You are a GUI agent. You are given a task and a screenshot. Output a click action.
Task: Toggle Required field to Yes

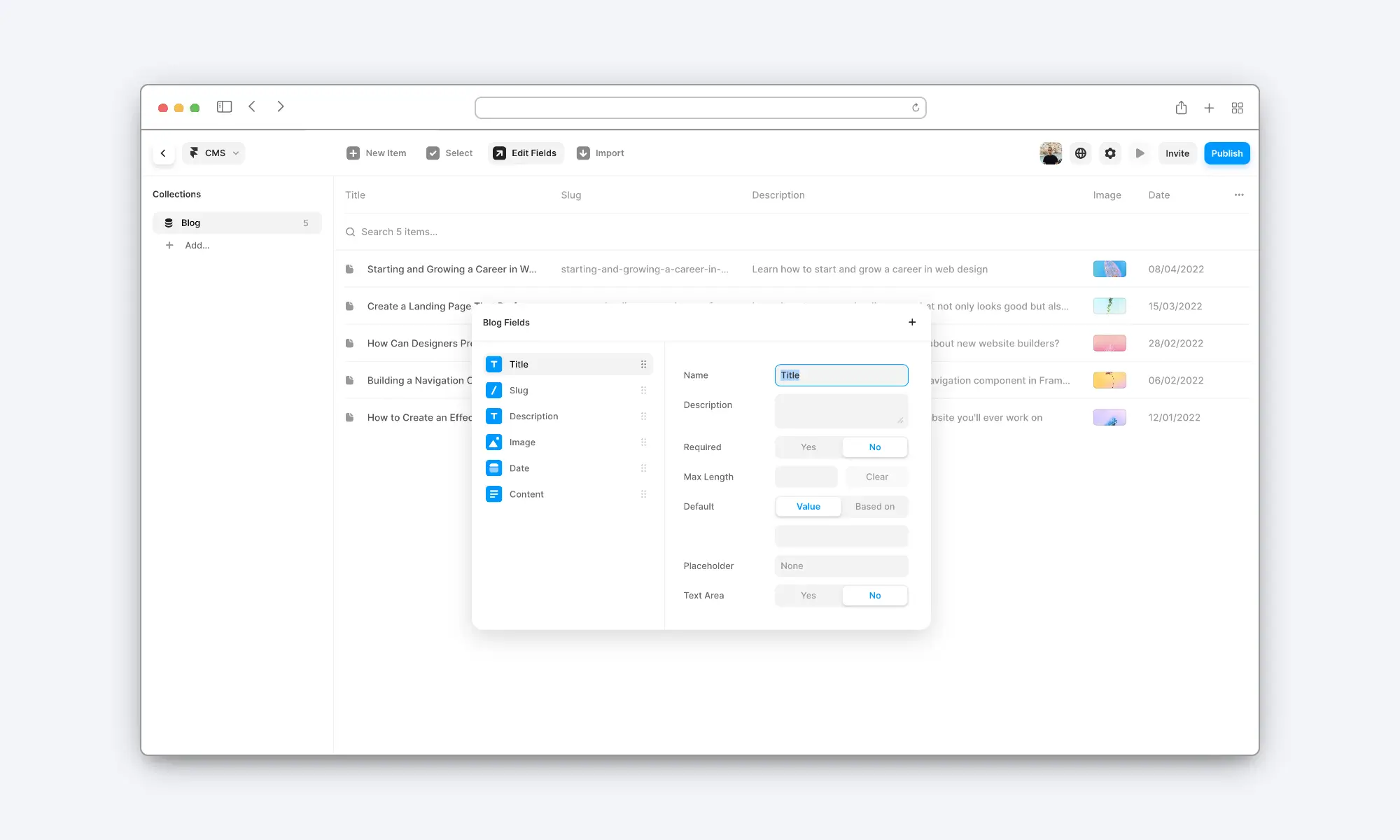(808, 447)
